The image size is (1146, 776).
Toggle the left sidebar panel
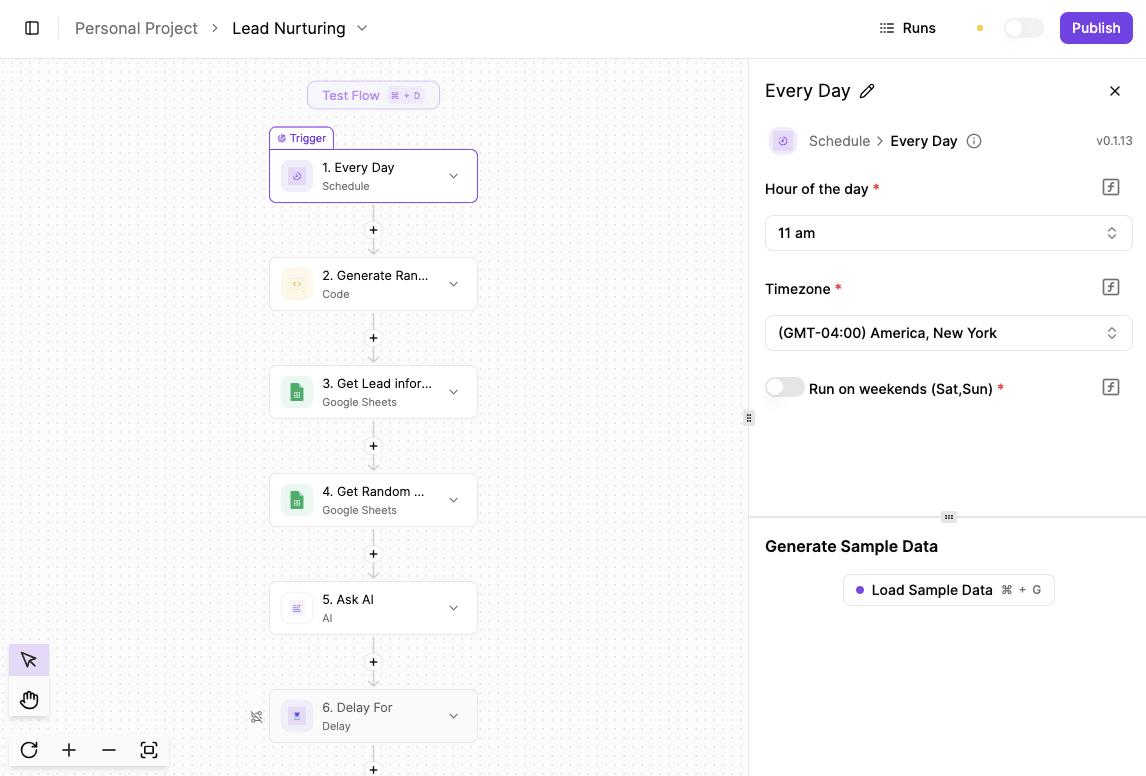(x=31, y=28)
